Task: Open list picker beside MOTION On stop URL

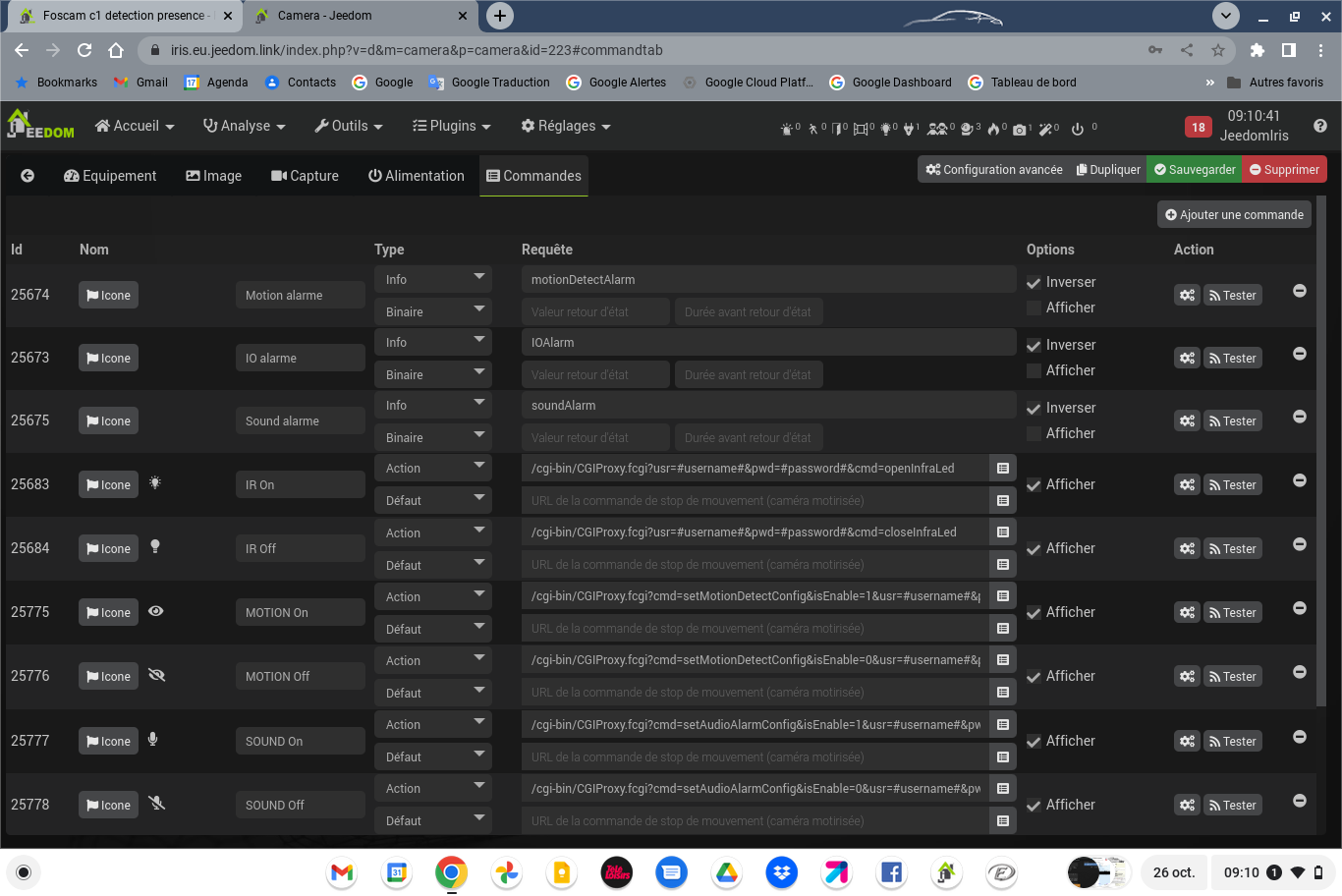Action: coord(1003,629)
